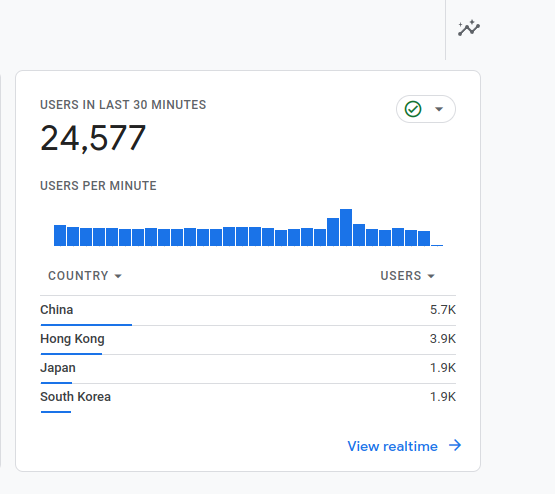This screenshot has width=555, height=494.
Task: Select the South Korea country row
Action: click(248, 398)
